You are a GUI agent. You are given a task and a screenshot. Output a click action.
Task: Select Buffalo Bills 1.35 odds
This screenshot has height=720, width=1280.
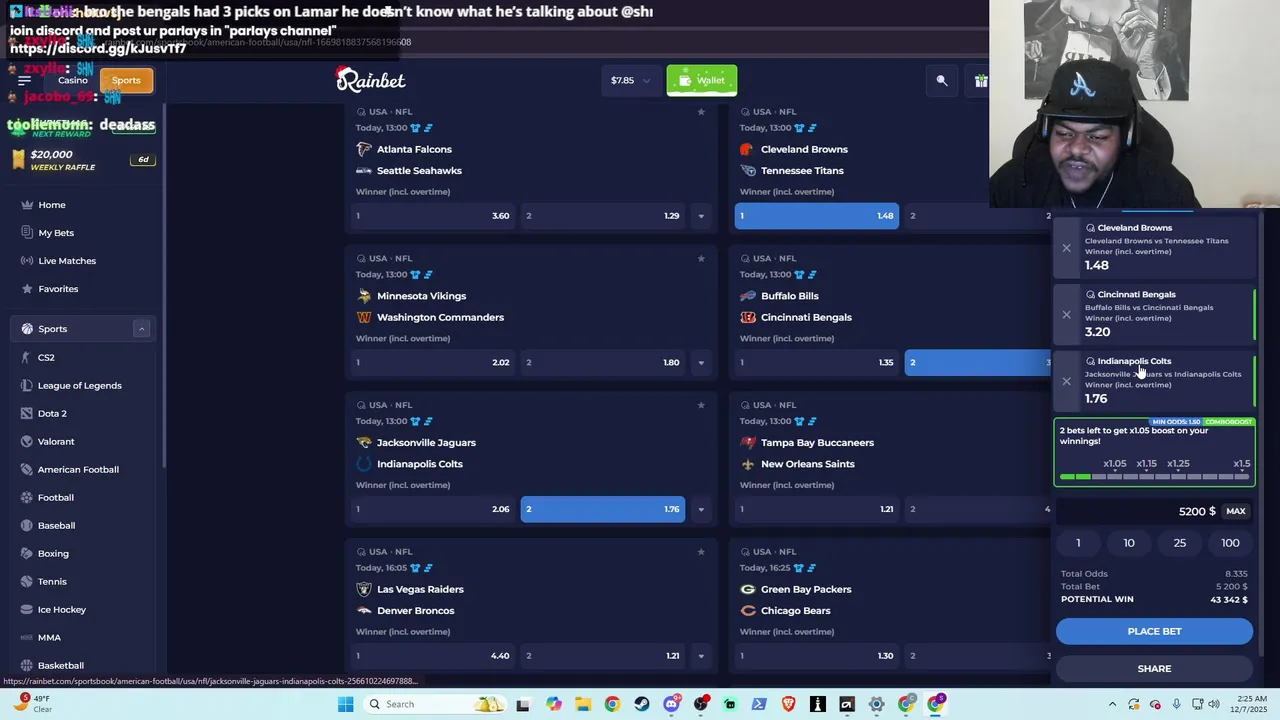tap(816, 362)
